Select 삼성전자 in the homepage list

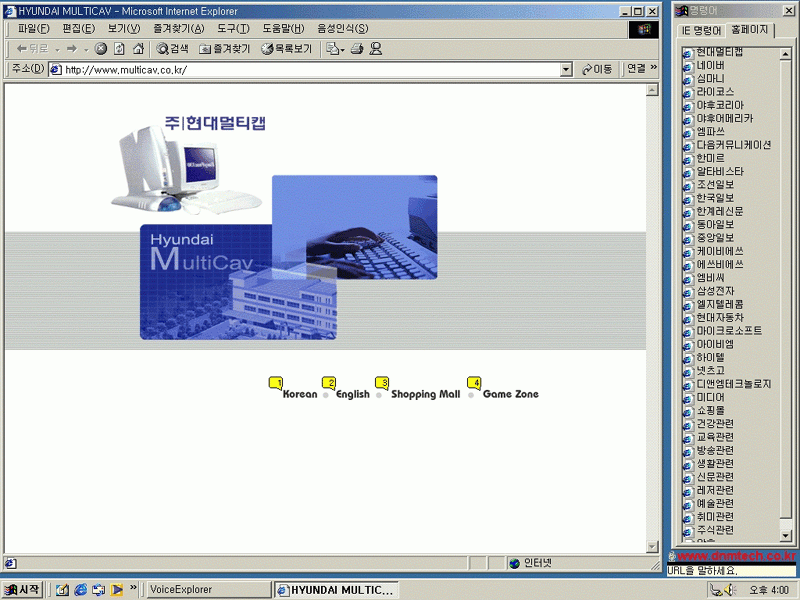pyautogui.click(x=715, y=291)
